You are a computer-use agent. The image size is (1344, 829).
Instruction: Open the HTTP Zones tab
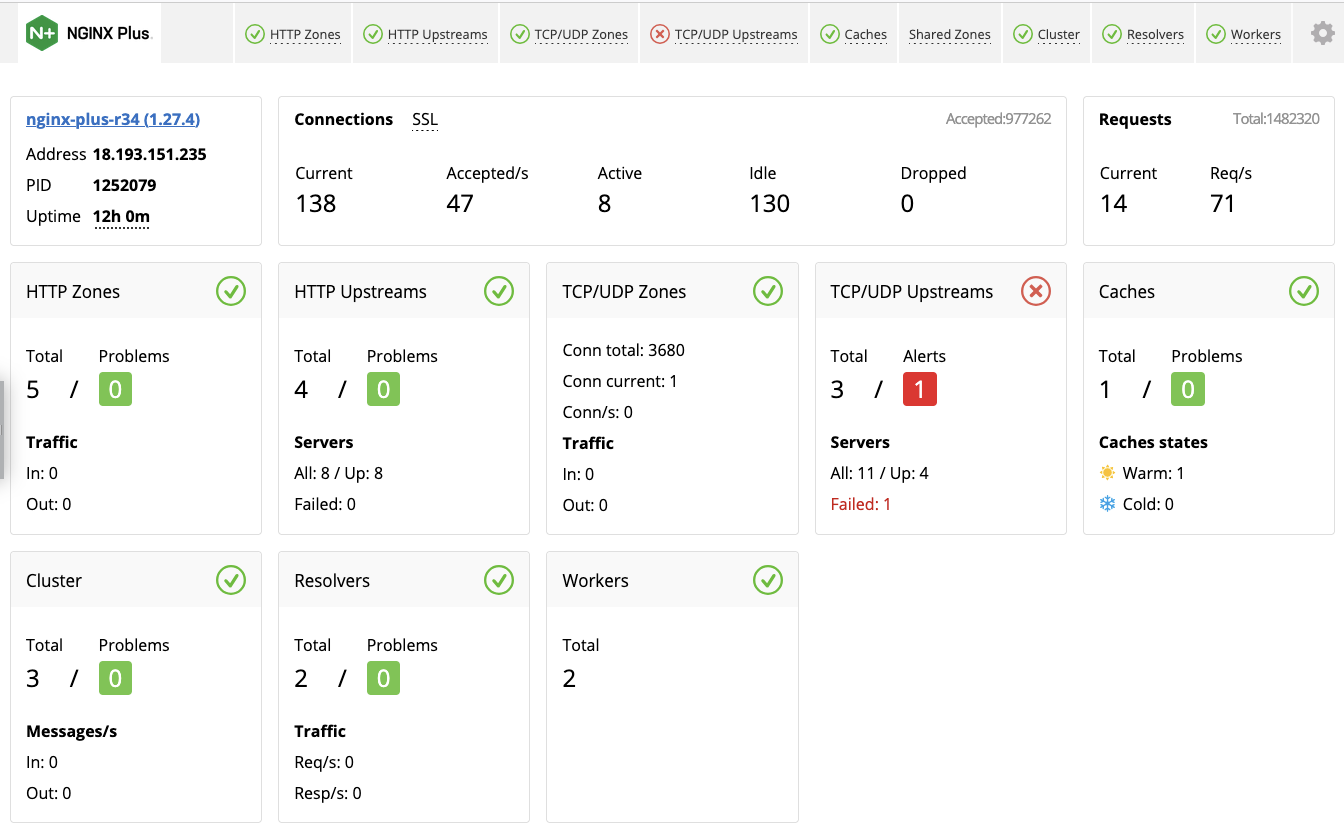tap(293, 34)
